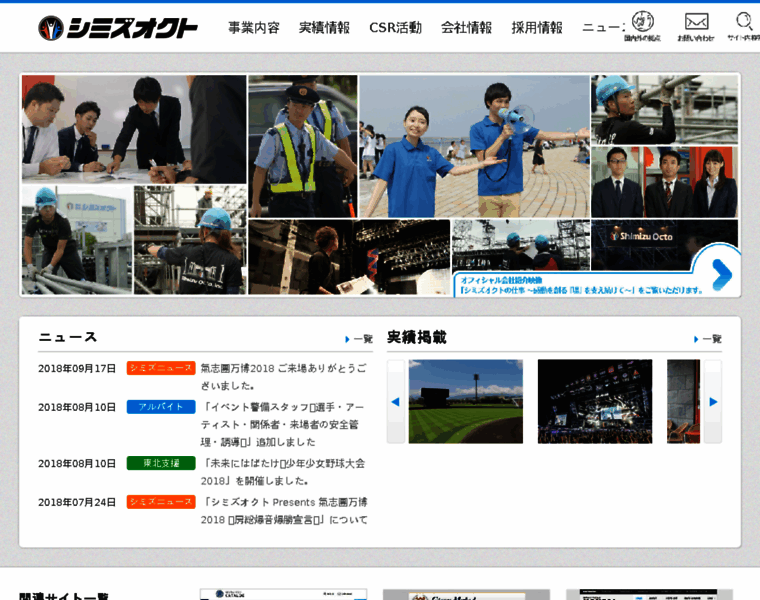The width and height of the screenshot is (760, 600).
Task: Go to the 採用情報 menu
Action: point(537,28)
